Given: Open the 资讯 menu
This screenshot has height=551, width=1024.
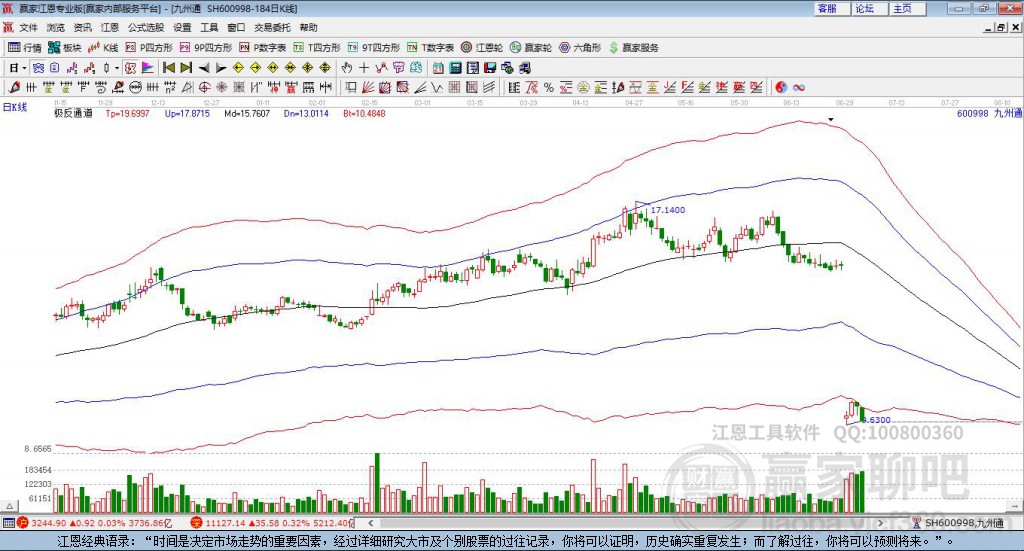Looking at the screenshot, I should [x=82, y=27].
